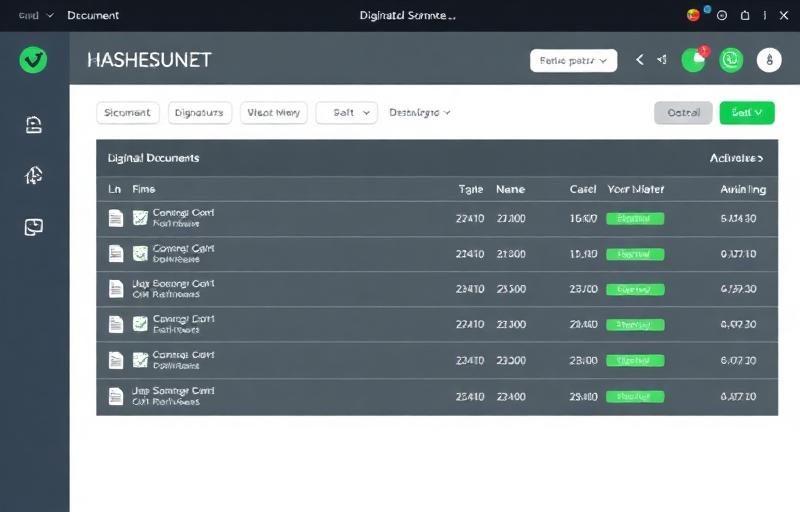
Task: Open the cloud upload icon in the sidebar
Action: (34, 175)
